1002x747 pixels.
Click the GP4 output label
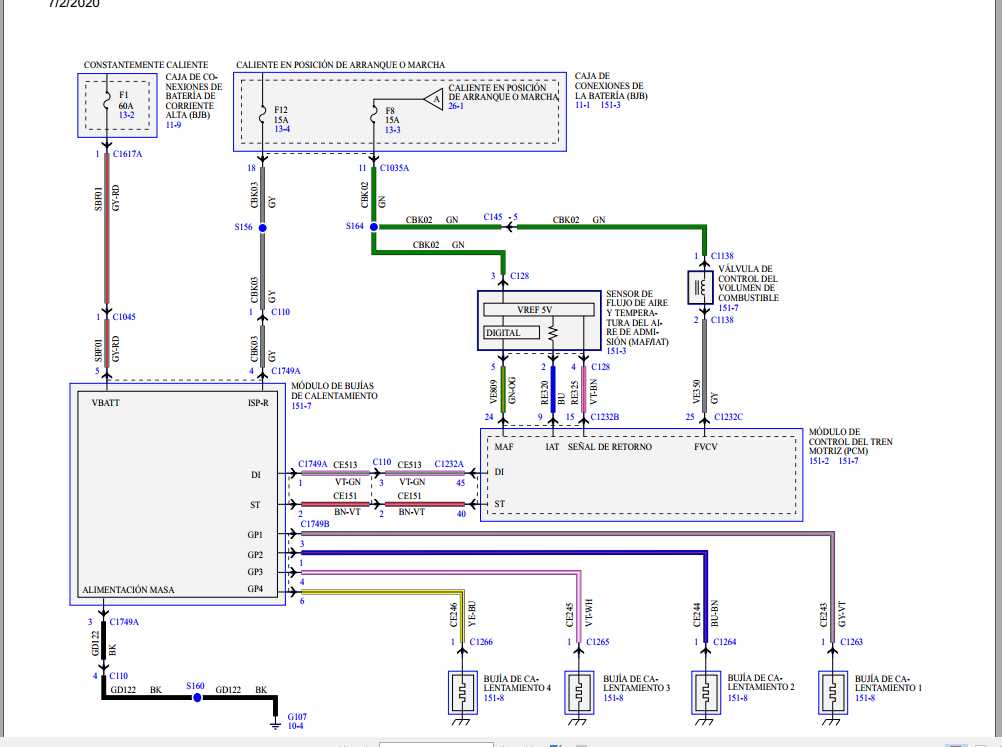[x=255, y=589]
